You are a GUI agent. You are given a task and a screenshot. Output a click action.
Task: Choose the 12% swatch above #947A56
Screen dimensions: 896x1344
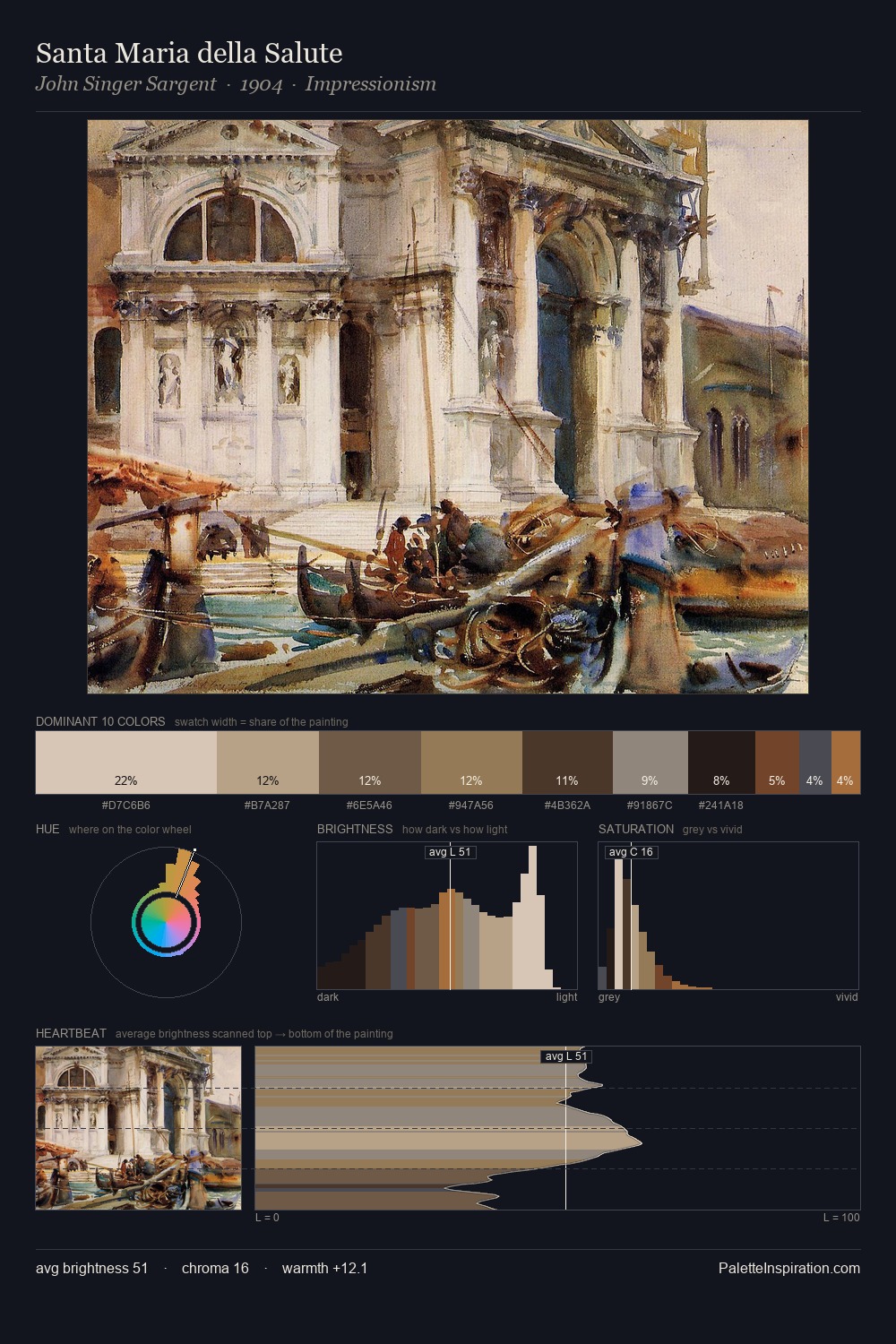(x=471, y=762)
